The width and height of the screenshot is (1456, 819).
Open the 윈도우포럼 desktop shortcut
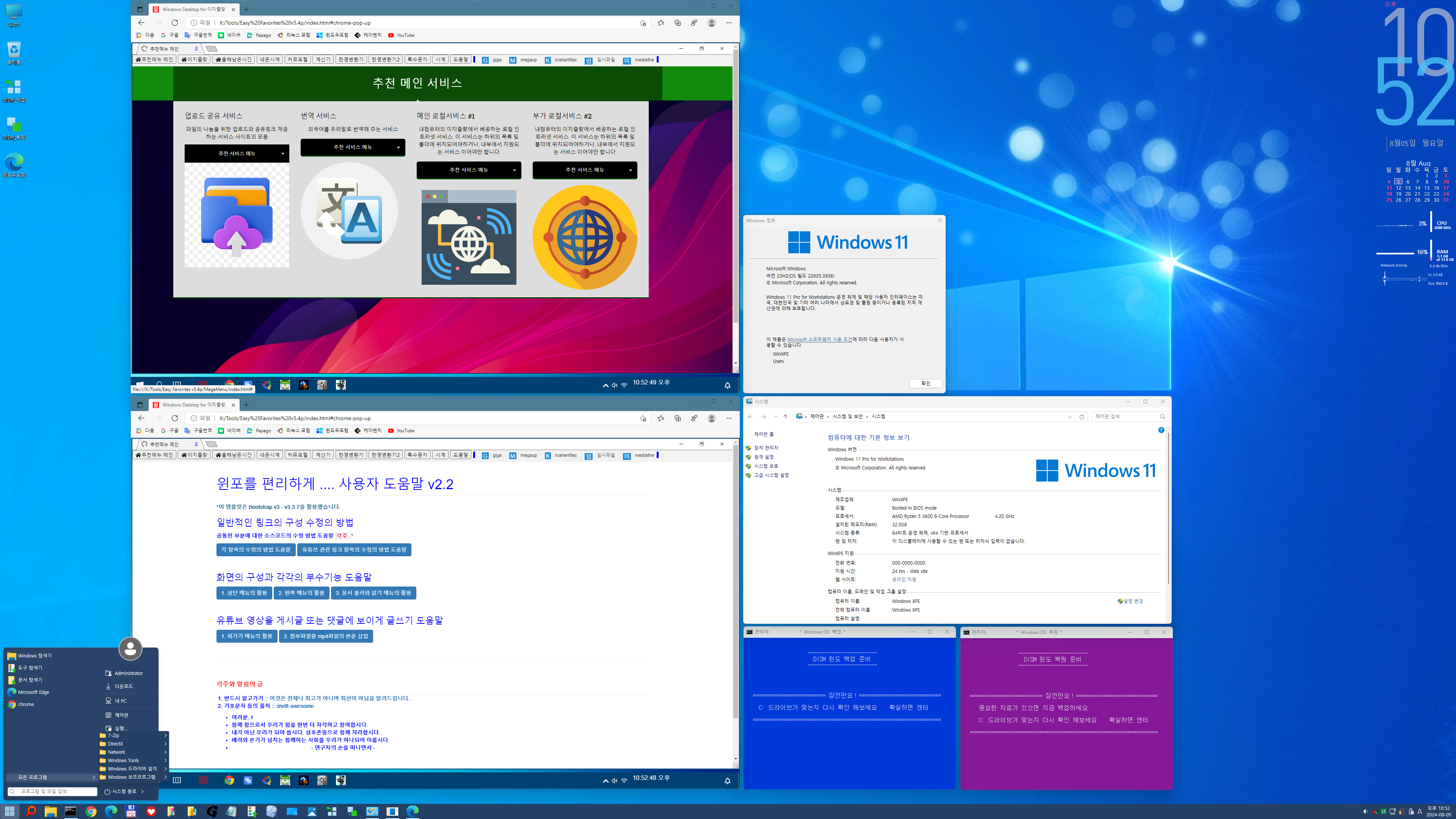[14, 165]
